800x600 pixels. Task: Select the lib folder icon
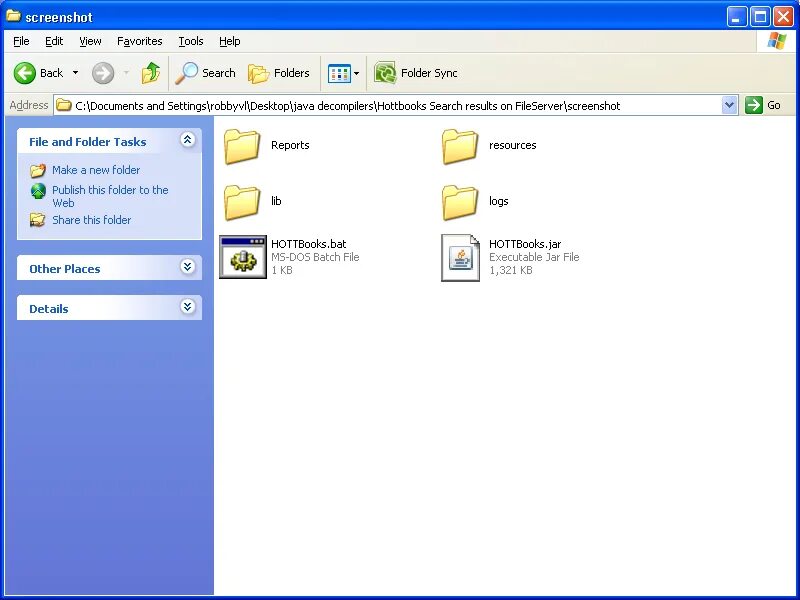(242, 202)
